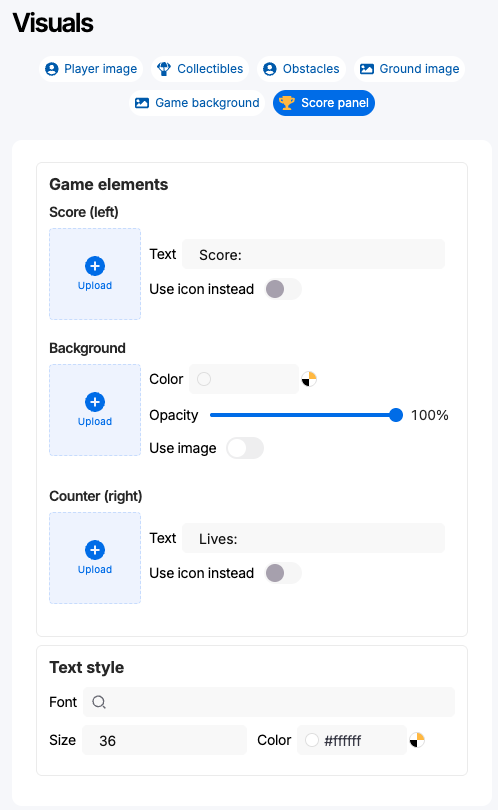Click the Opacity slider handle
Viewport: 498px width, 810px height.
coord(396,415)
